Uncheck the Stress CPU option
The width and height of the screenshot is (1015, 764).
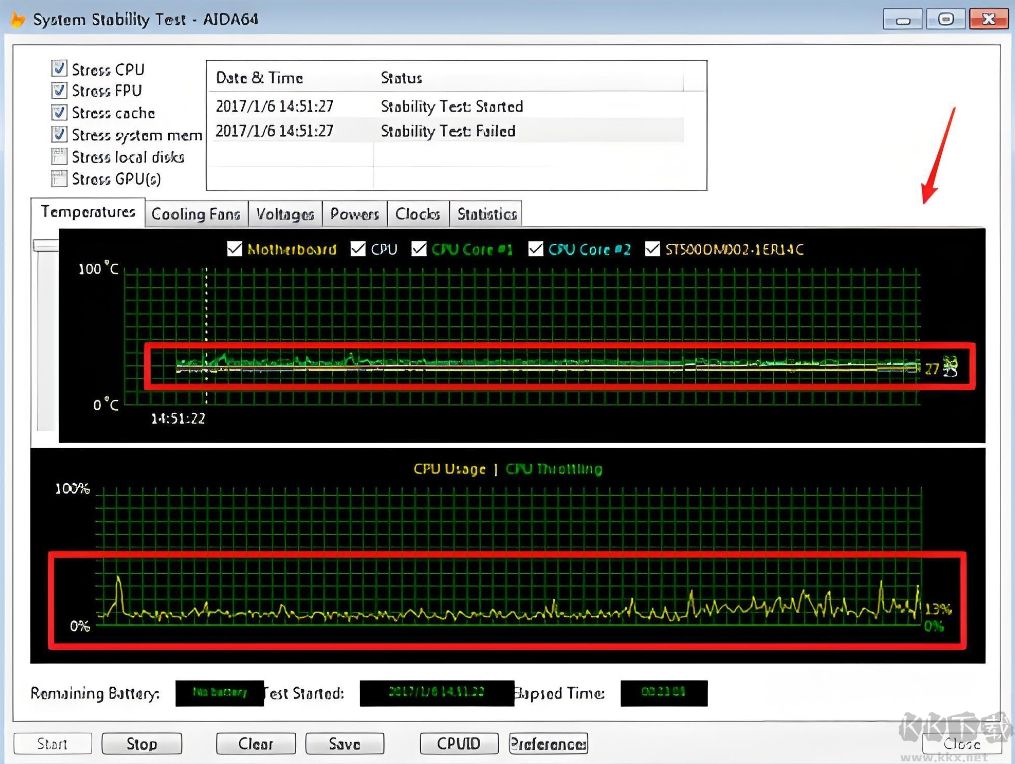click(x=59, y=69)
